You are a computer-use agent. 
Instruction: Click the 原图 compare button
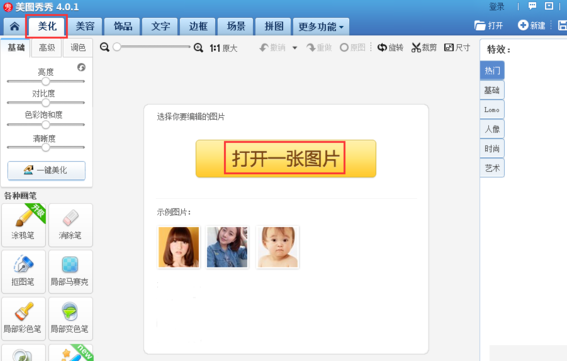(x=353, y=47)
